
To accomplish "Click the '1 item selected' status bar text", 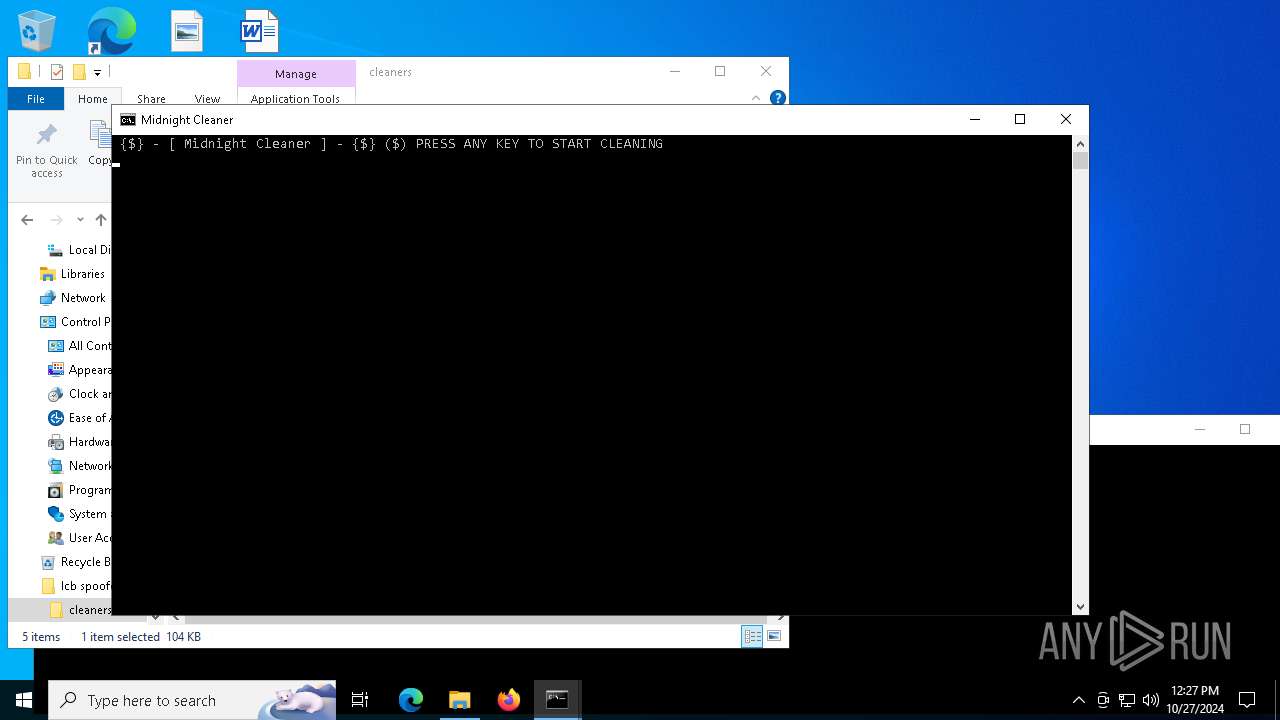I will (120, 637).
